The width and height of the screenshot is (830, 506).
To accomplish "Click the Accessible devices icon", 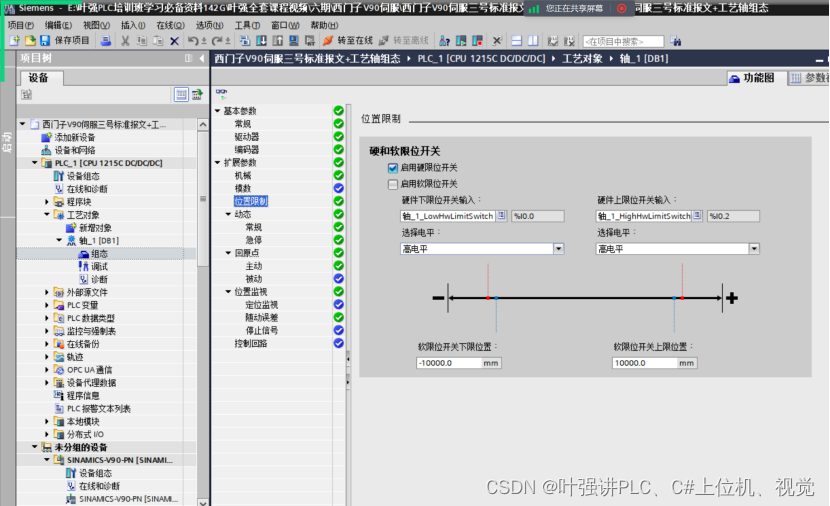I will pyautogui.click(x=445, y=41).
